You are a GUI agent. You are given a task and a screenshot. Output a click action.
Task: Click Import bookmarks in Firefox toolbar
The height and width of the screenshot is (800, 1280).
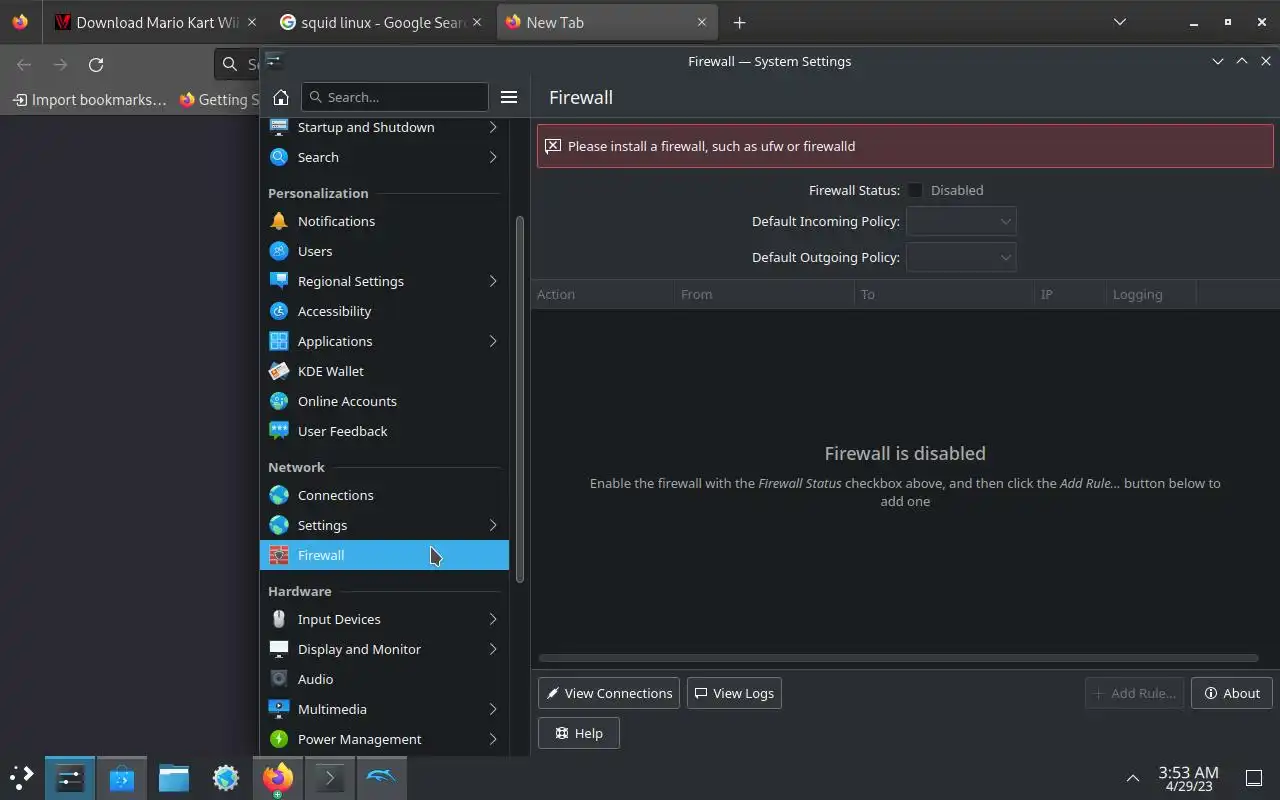(x=90, y=99)
